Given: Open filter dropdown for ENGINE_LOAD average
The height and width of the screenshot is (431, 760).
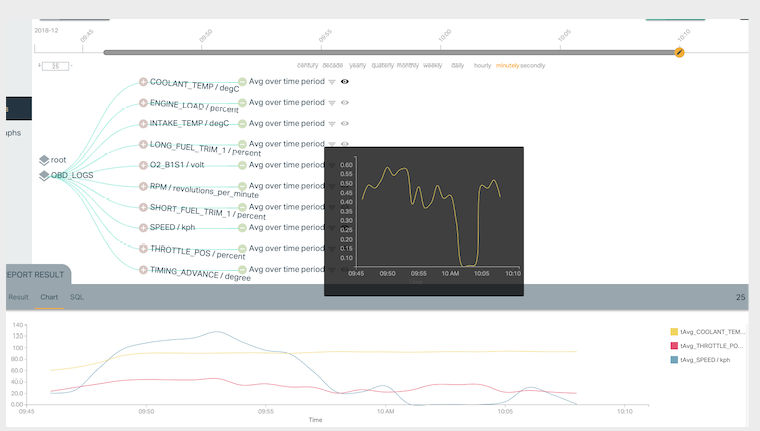Looking at the screenshot, I should point(332,102).
